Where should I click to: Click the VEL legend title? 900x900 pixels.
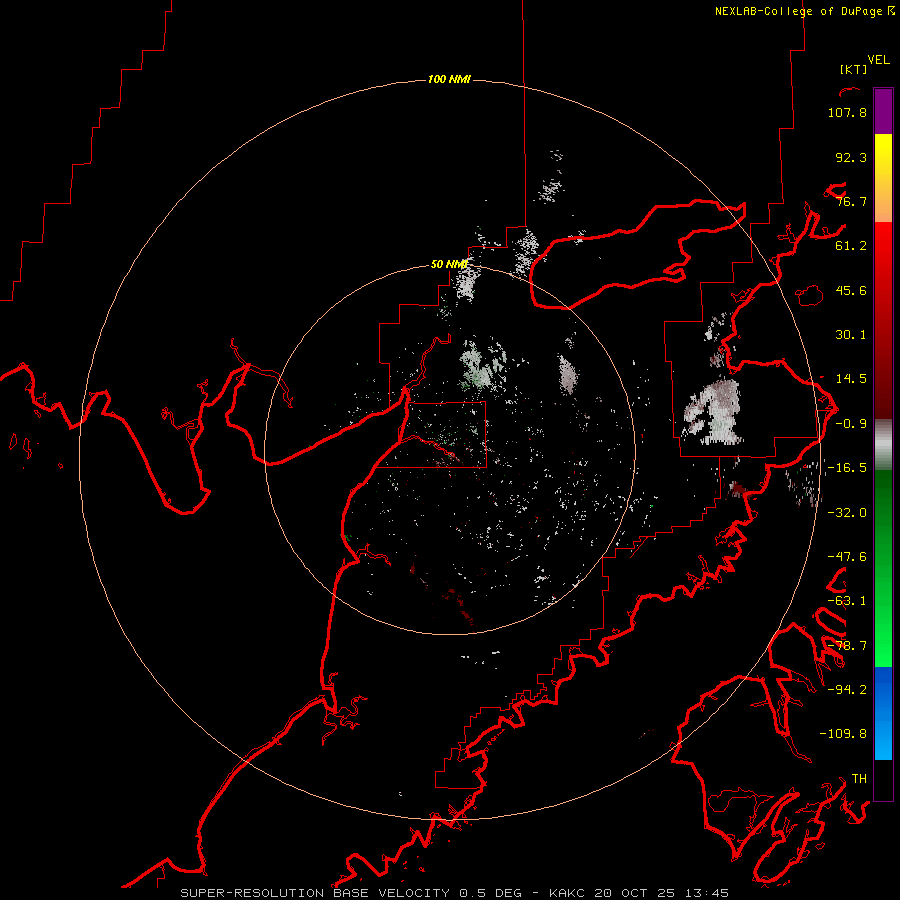(878, 60)
